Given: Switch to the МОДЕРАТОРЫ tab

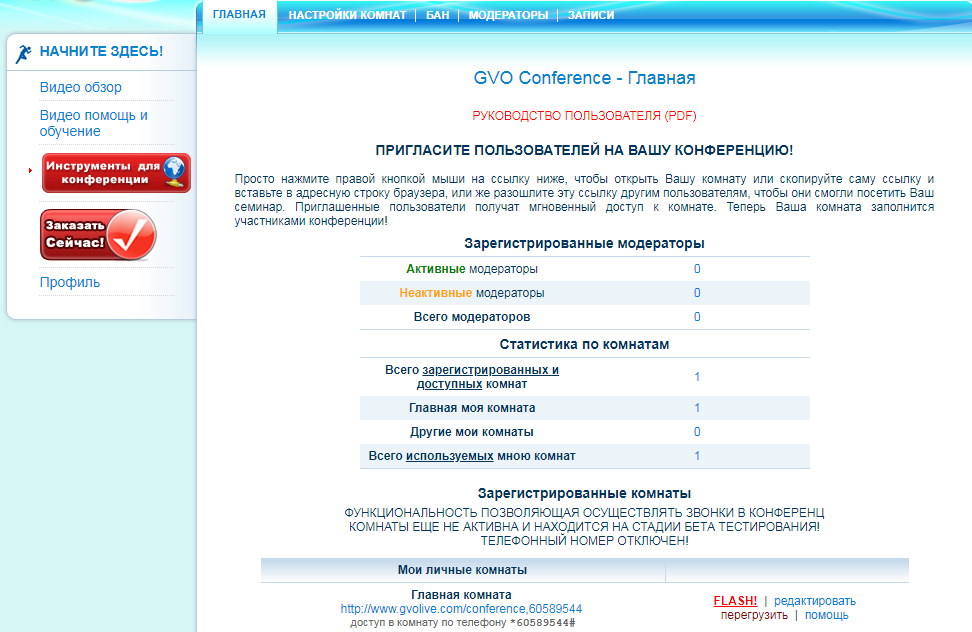Looking at the screenshot, I should 508,15.
